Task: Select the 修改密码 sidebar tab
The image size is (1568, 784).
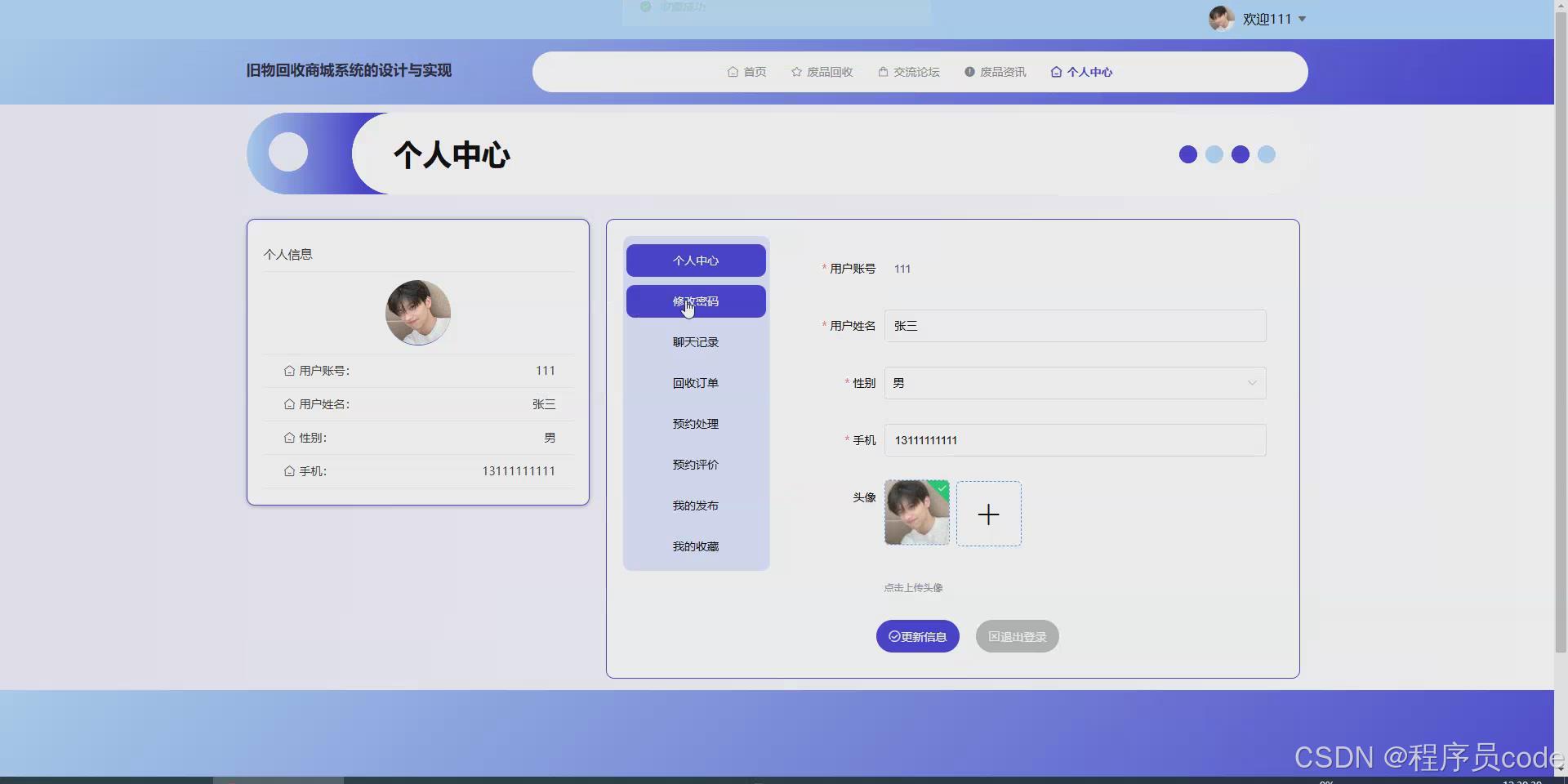Action: pos(696,301)
